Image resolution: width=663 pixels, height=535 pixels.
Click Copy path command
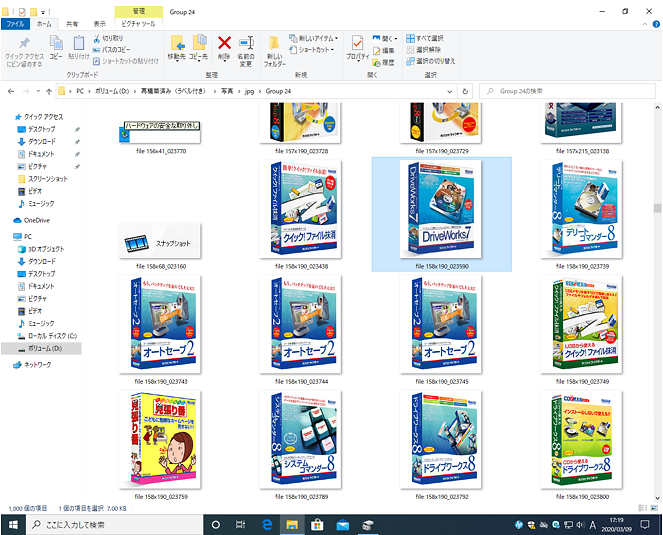[112, 50]
